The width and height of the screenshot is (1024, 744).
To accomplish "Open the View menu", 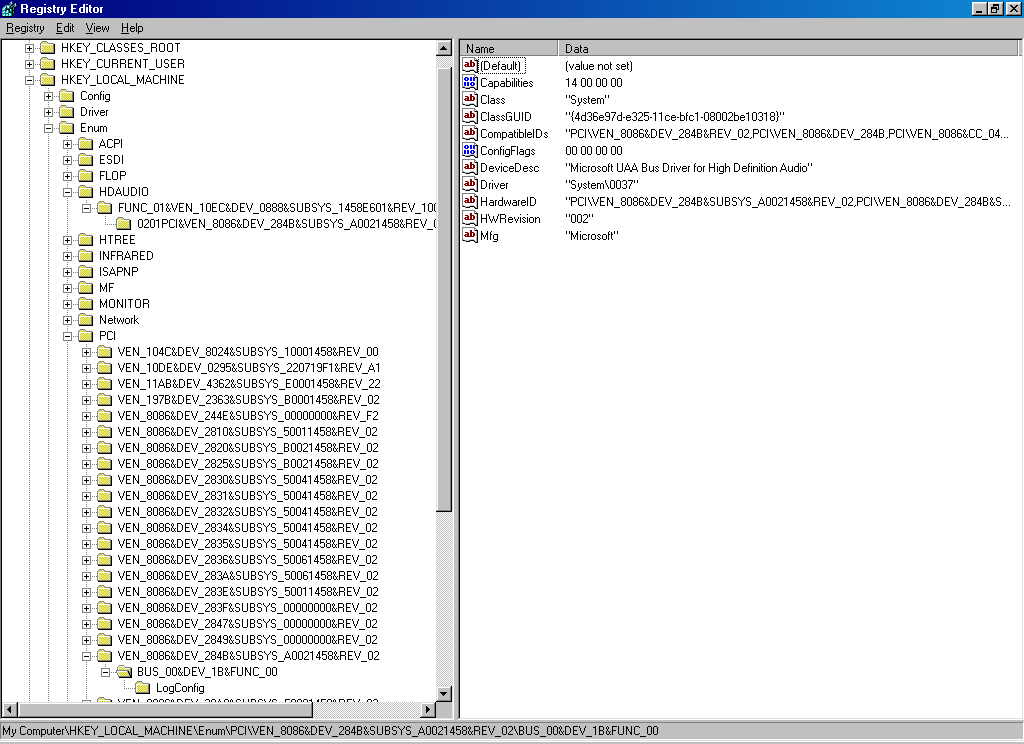I will (x=97, y=28).
